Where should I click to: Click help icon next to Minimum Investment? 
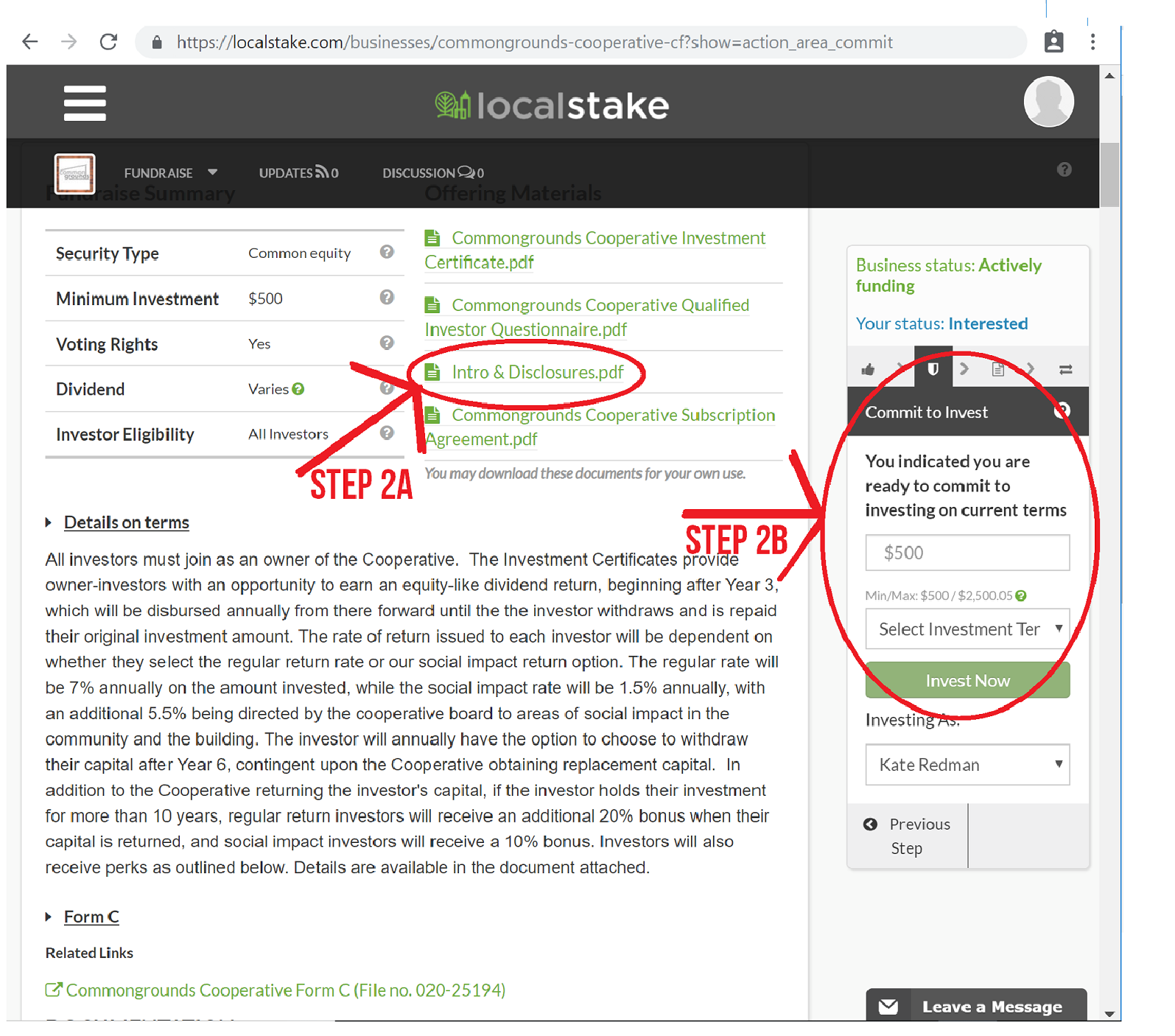387,297
